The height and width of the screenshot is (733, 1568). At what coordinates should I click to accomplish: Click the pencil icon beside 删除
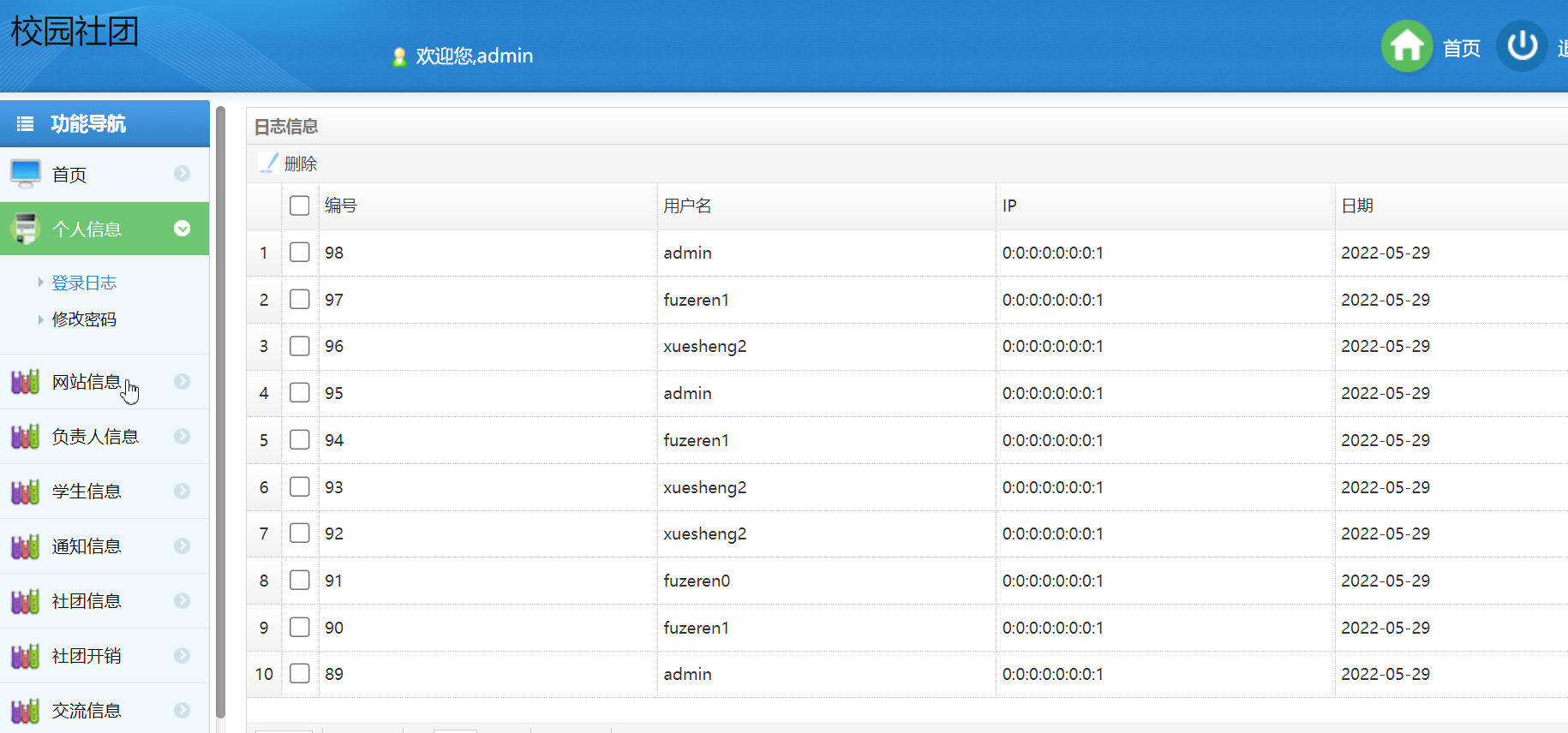click(x=269, y=163)
